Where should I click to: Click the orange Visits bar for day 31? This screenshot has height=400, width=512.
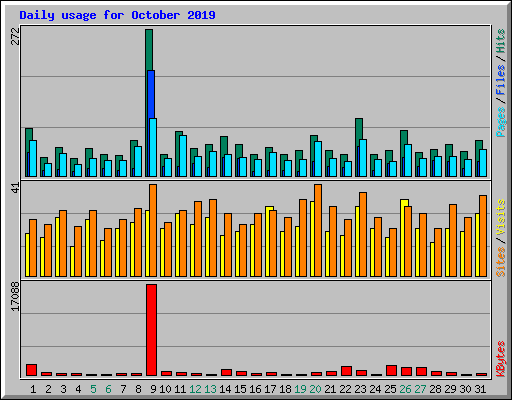483,236
